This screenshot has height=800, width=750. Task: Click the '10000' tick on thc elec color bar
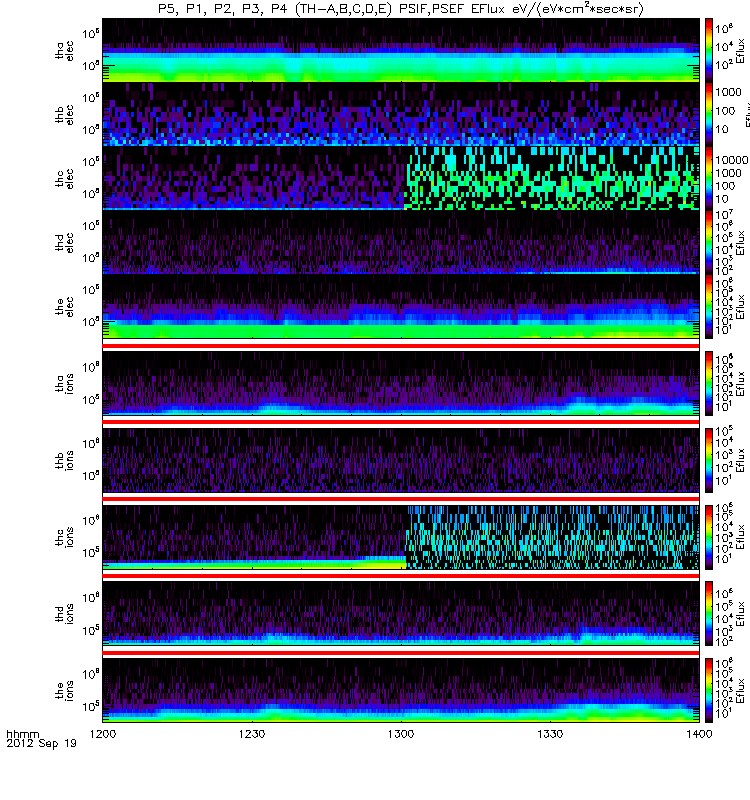coord(732,160)
